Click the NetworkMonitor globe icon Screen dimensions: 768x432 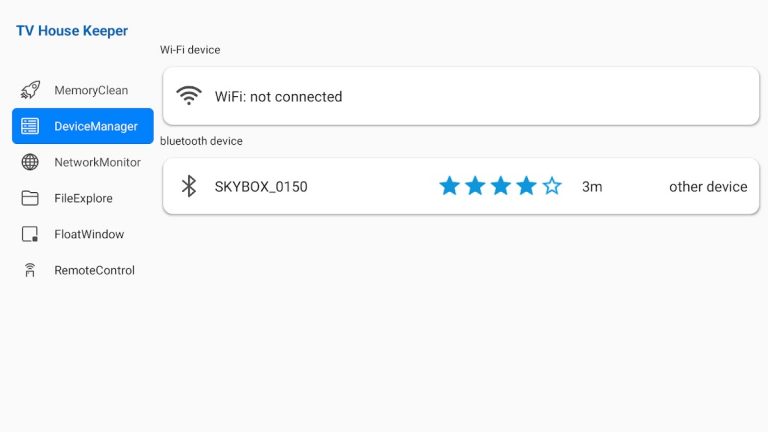tap(30, 162)
